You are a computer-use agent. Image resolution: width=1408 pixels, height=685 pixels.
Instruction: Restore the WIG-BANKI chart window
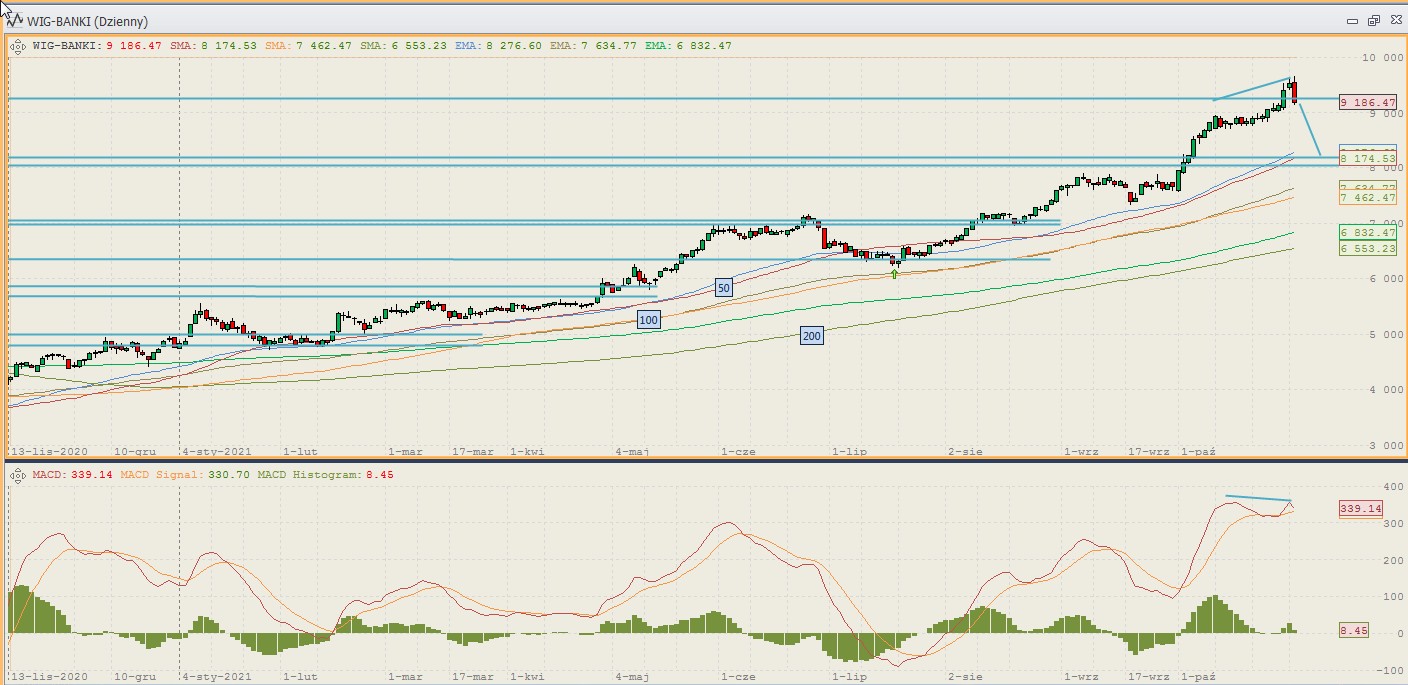click(x=1373, y=20)
